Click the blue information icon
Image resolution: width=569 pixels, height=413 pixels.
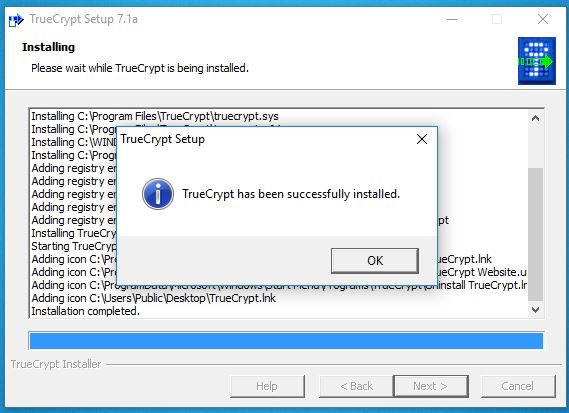[158, 194]
